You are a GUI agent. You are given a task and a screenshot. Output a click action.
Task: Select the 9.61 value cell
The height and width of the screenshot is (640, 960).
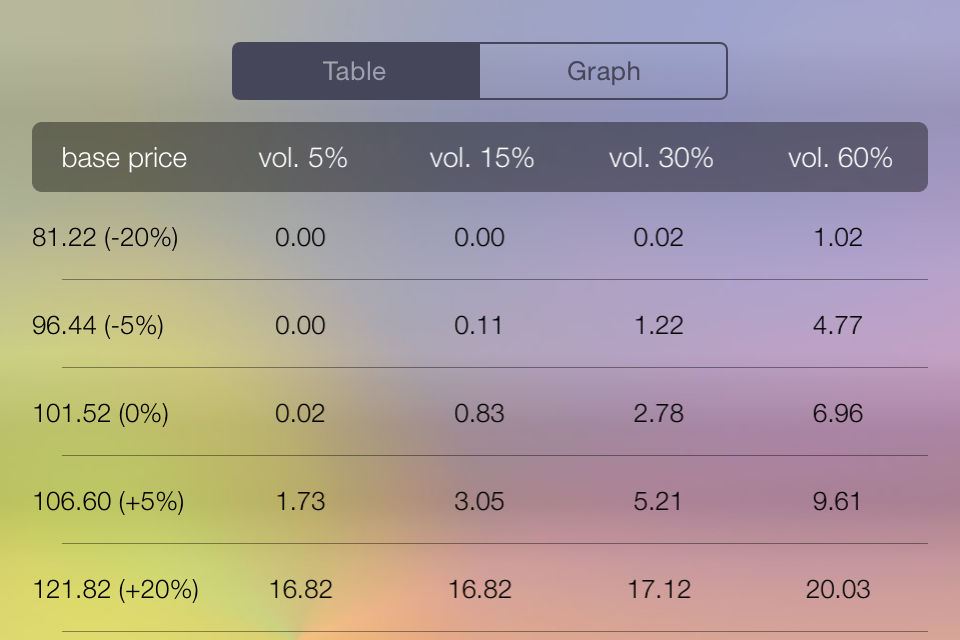[837, 502]
